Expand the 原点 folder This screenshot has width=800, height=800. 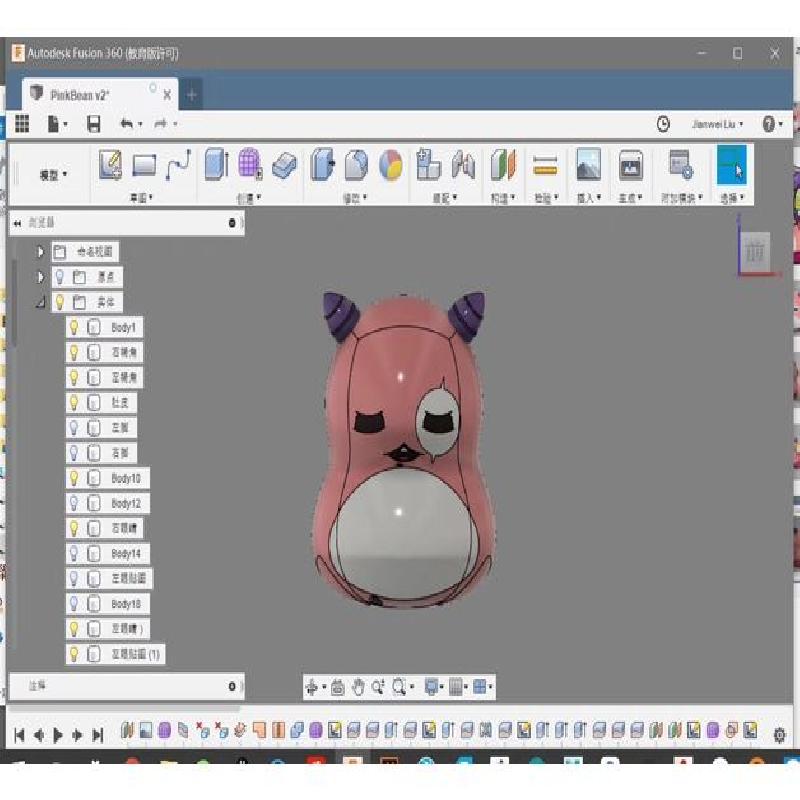tap(40, 277)
